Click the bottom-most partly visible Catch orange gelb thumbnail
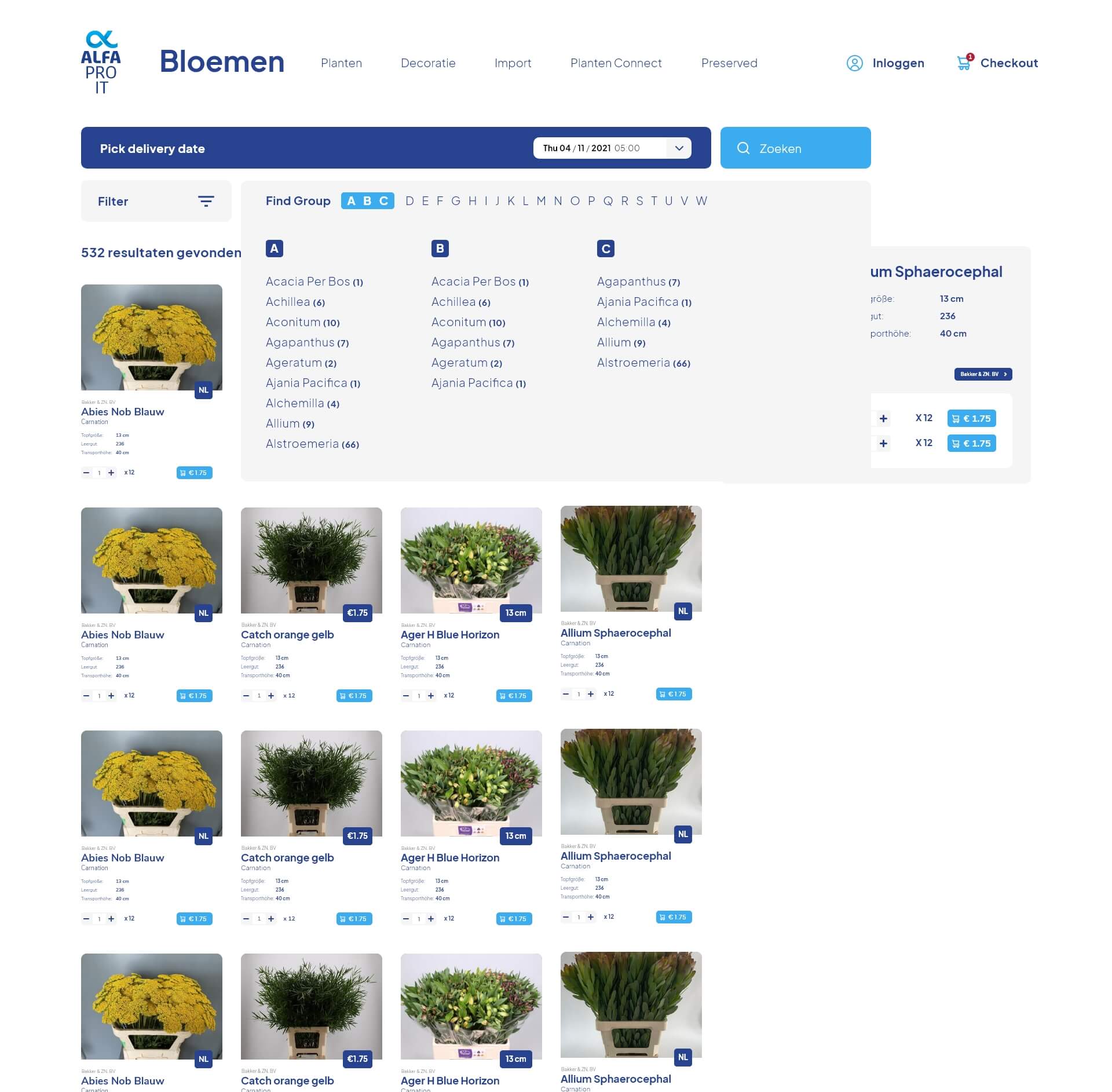Screen dimensions: 1112x1092 [312, 1006]
